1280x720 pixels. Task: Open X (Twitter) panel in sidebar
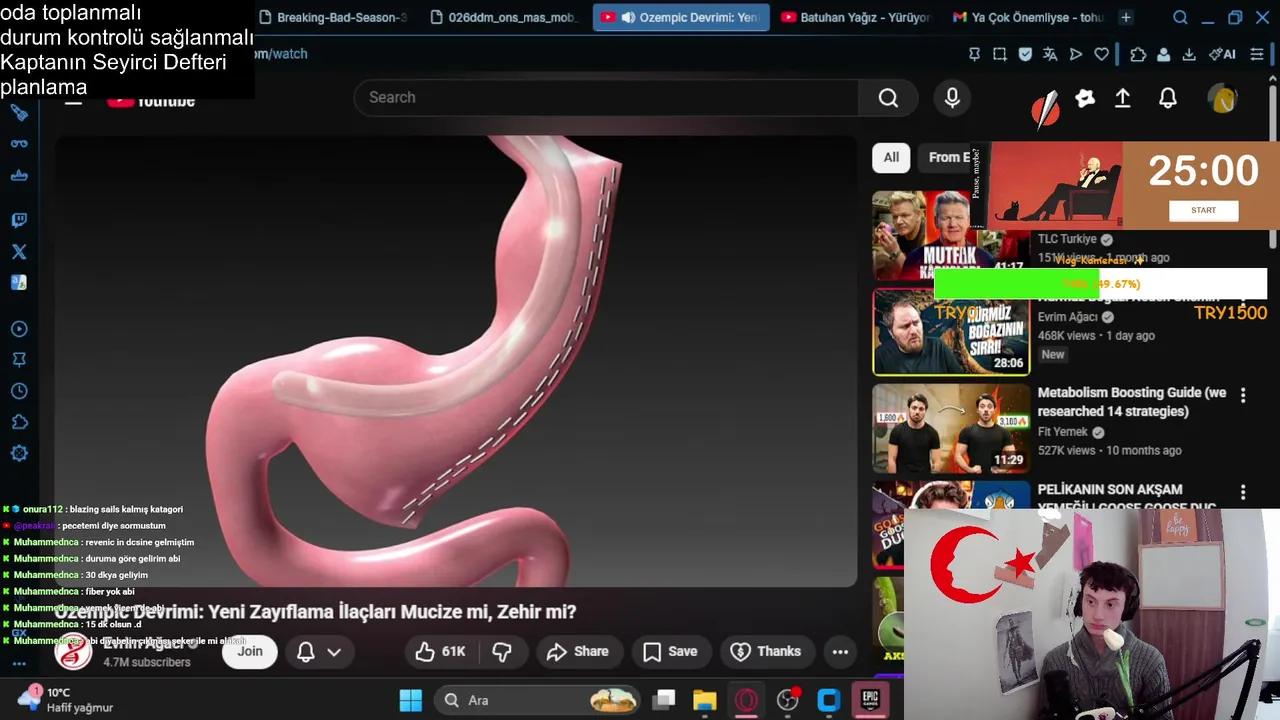19,252
